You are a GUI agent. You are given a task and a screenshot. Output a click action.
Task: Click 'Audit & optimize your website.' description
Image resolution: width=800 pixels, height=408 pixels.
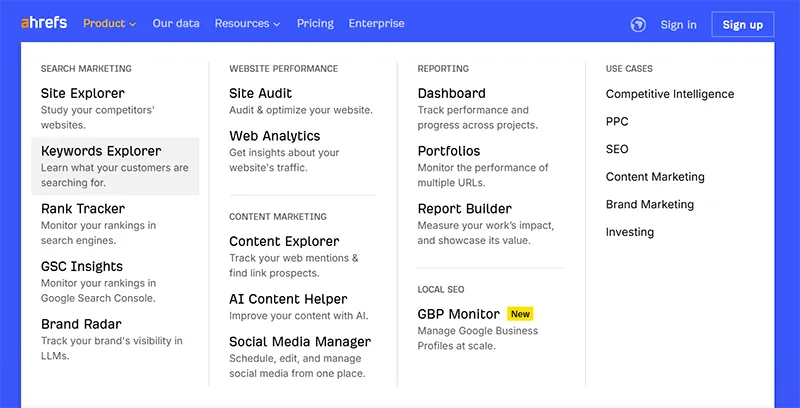[x=301, y=110]
